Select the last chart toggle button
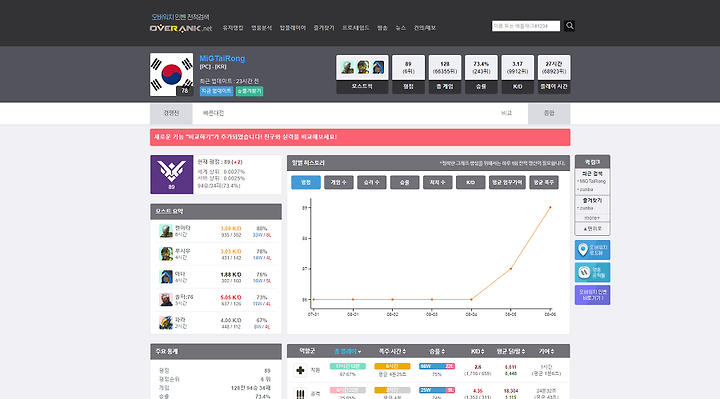Screen dimensions: 720x399 pos(544,182)
